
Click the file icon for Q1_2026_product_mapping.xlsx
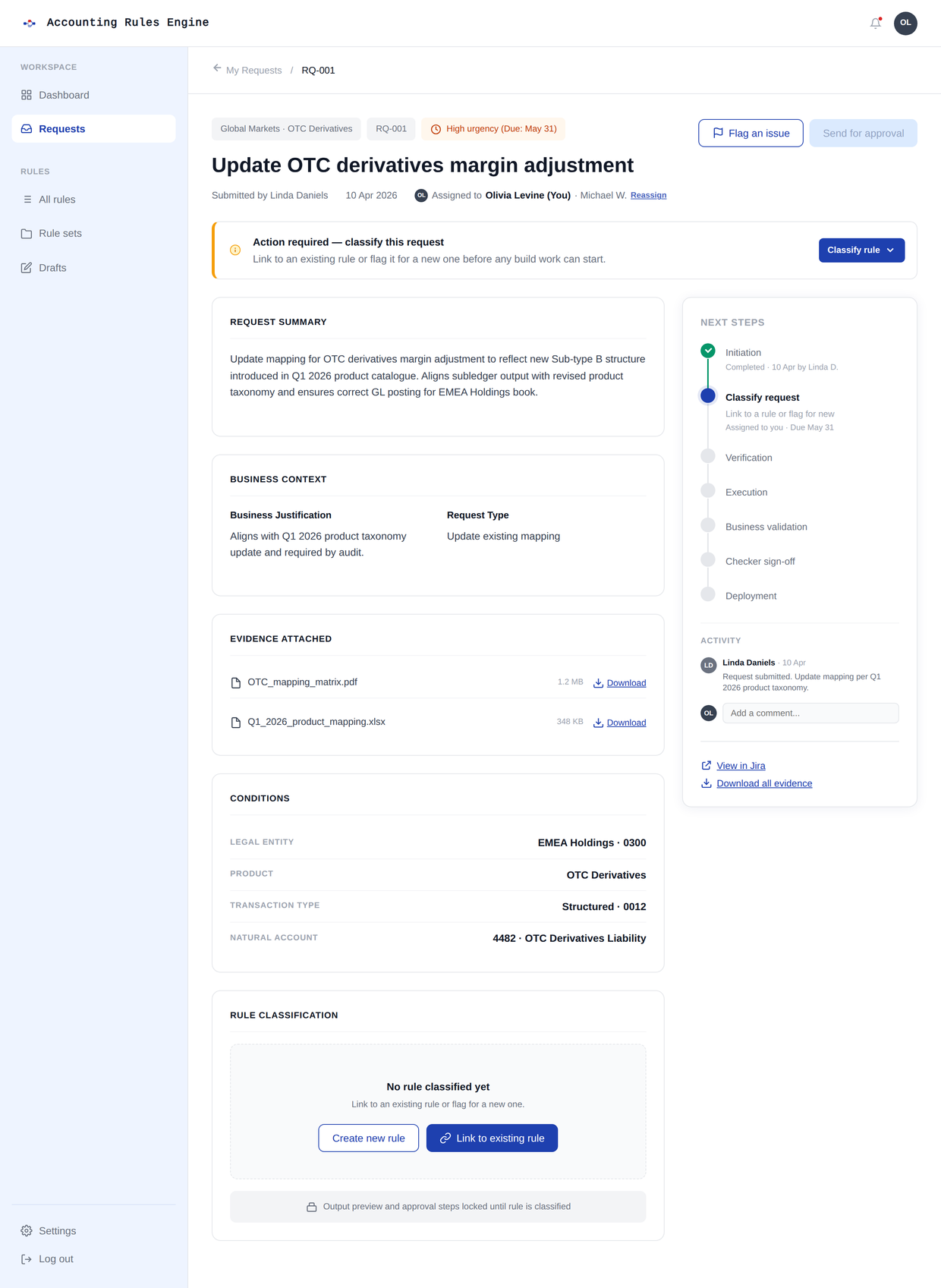point(236,723)
